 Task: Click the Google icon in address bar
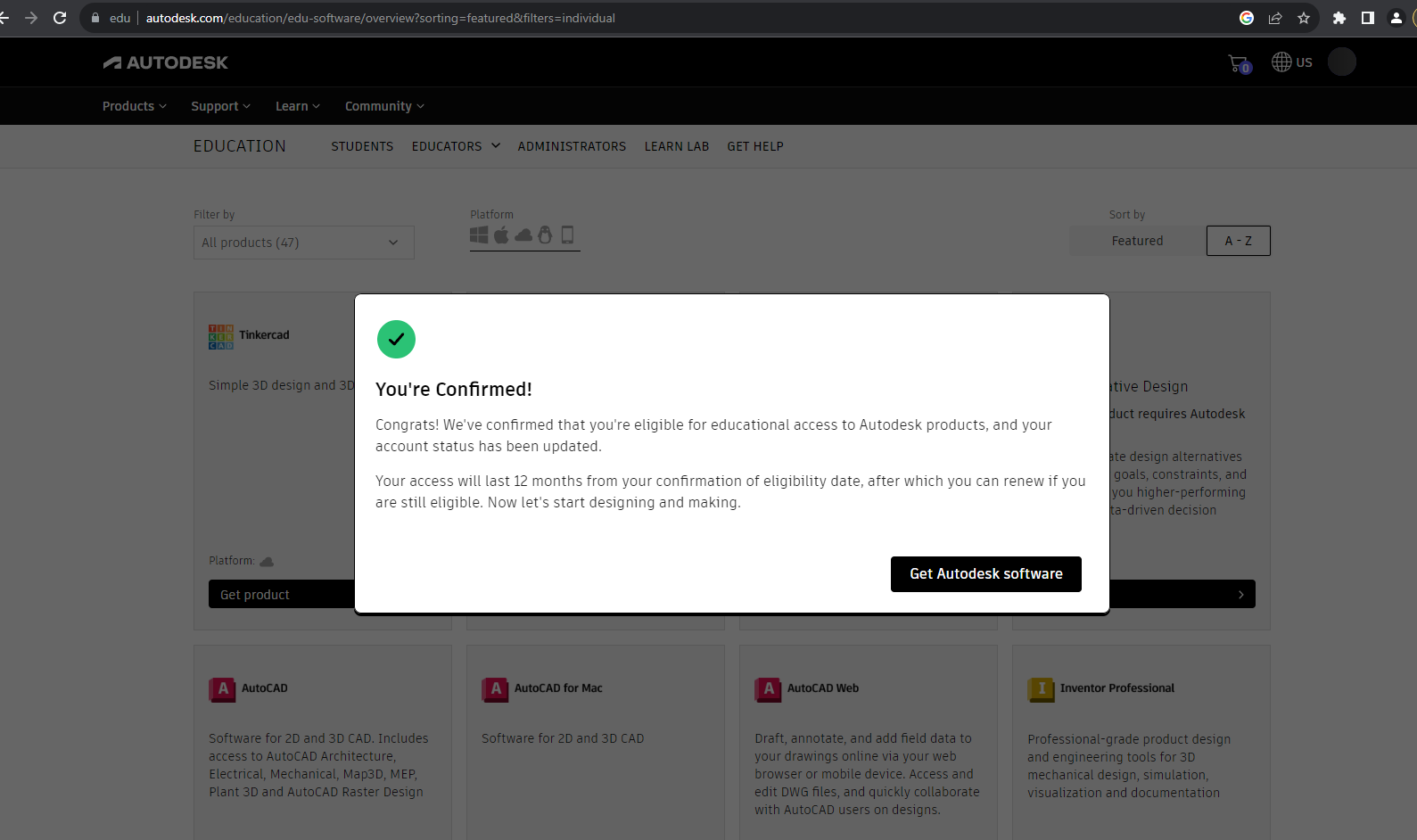tap(1247, 18)
